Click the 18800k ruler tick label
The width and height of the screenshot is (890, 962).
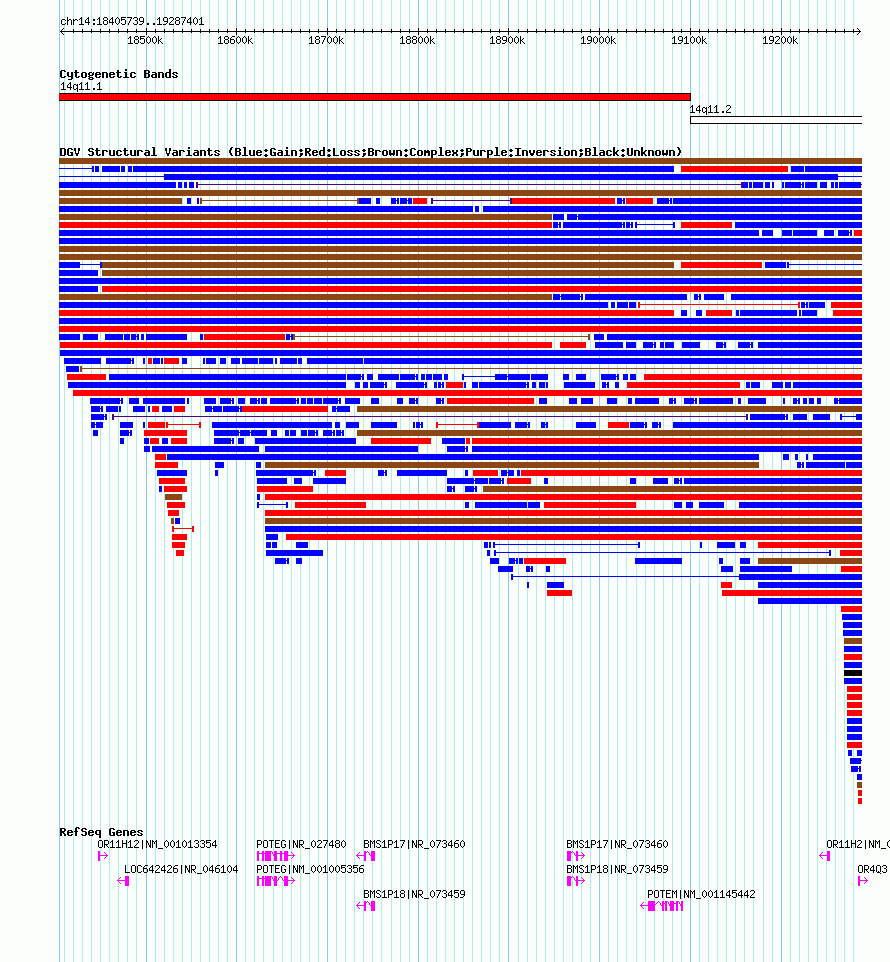[x=416, y=40]
